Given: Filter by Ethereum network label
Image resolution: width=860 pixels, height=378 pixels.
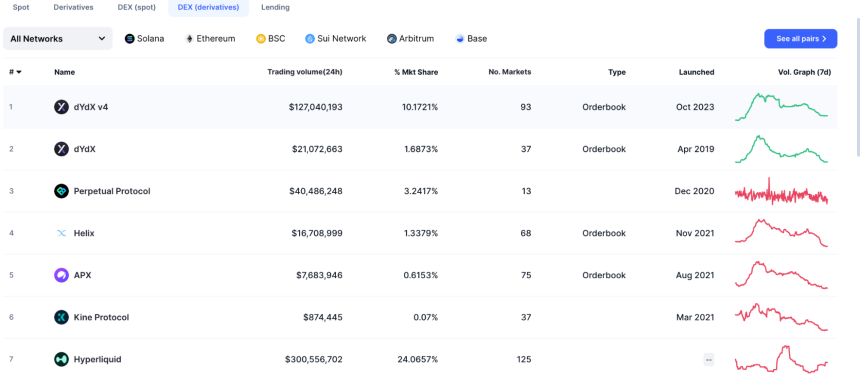Looking at the screenshot, I should 216,39.
